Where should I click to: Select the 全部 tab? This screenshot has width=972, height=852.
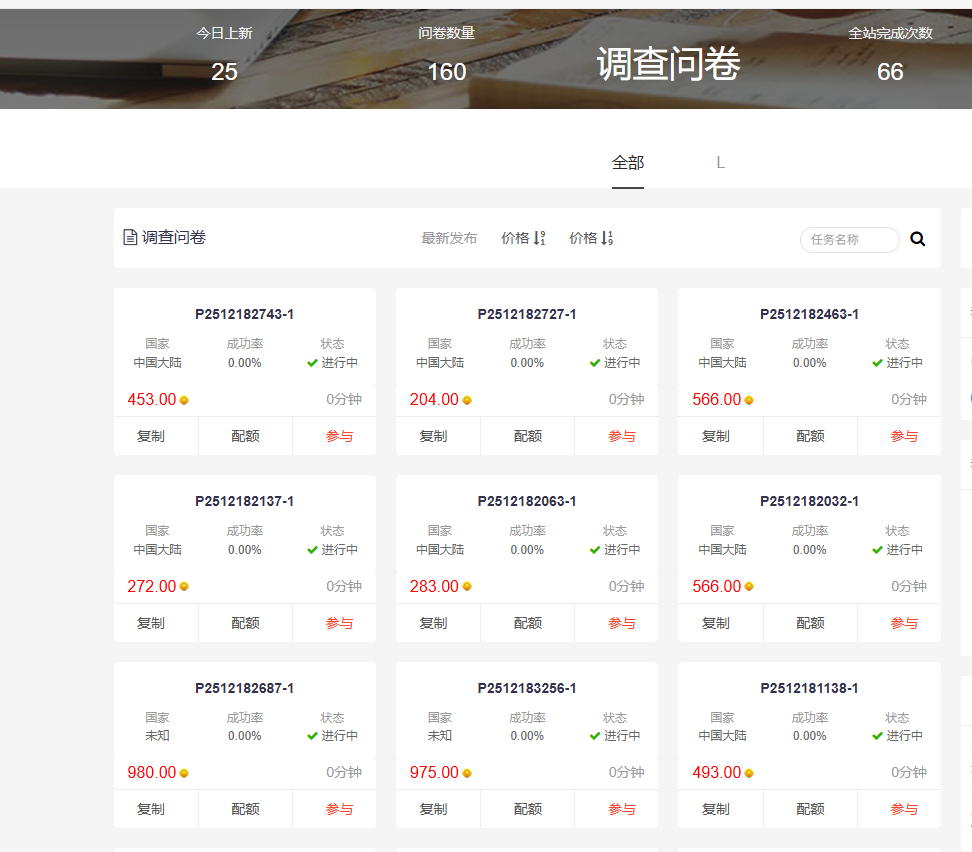pyautogui.click(x=627, y=162)
